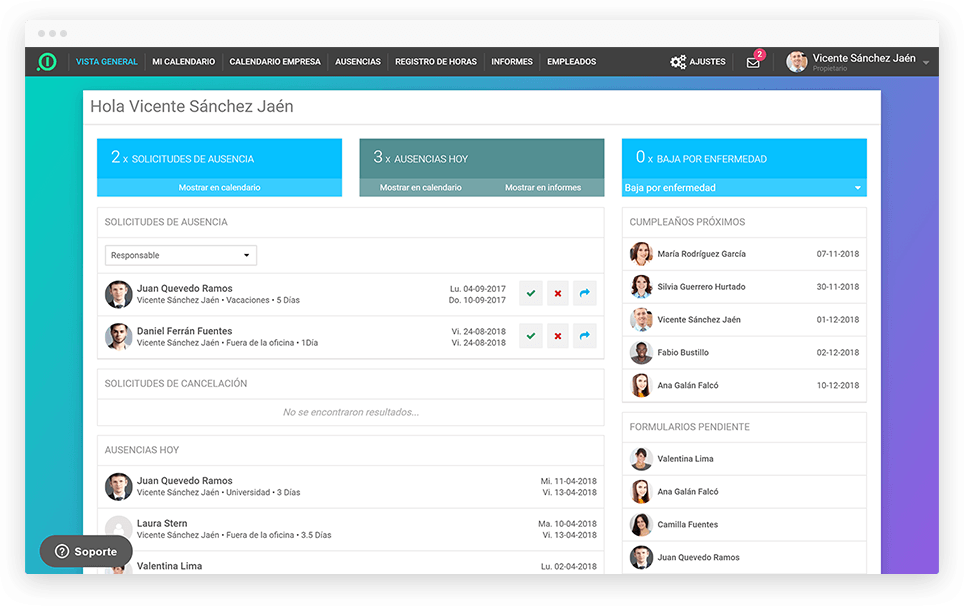Screen dimensions: 964x606
Task: Select Daniel Ferrán Fuentes name
Action: click(184, 331)
